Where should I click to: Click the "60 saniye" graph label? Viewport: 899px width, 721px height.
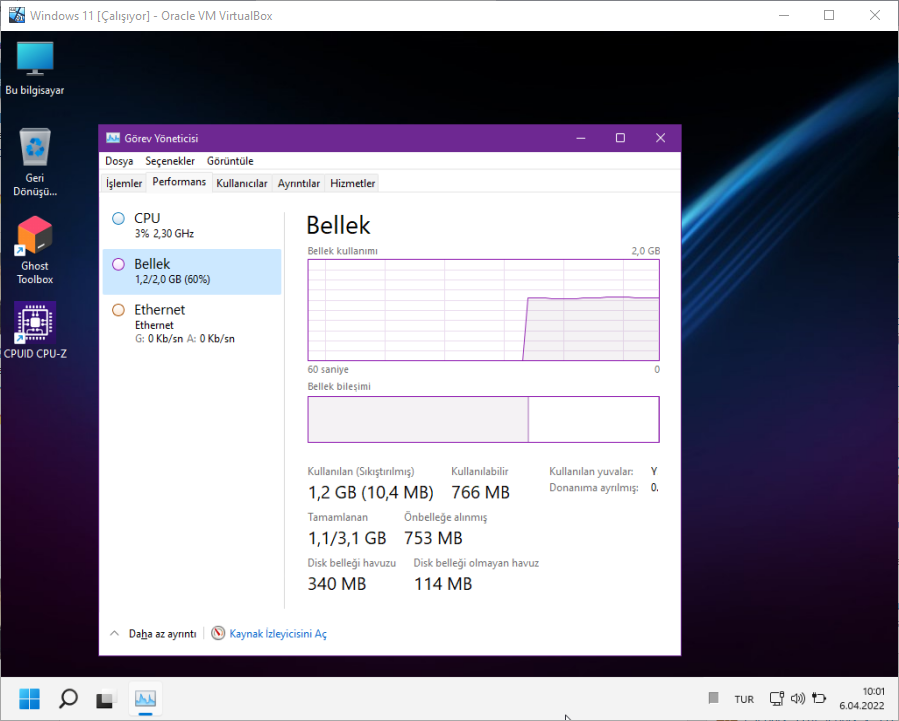(328, 370)
